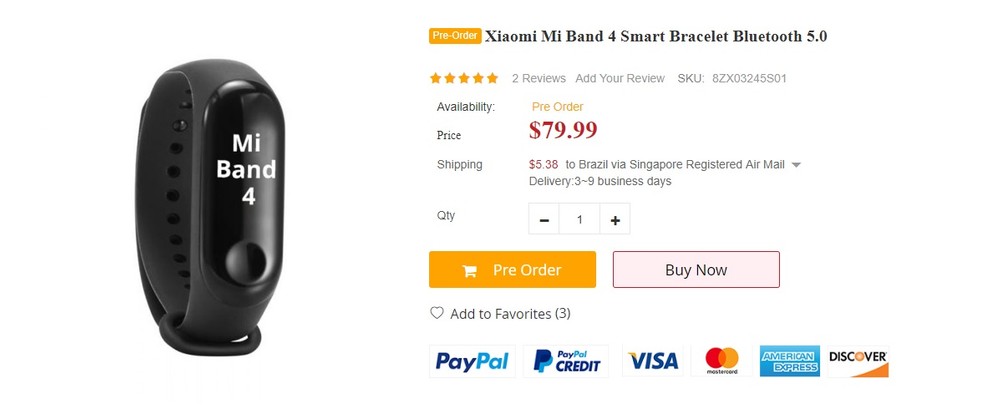The width and height of the screenshot is (1000, 417).
Task: Click the PayPal Credit payment icon
Action: tap(567, 361)
